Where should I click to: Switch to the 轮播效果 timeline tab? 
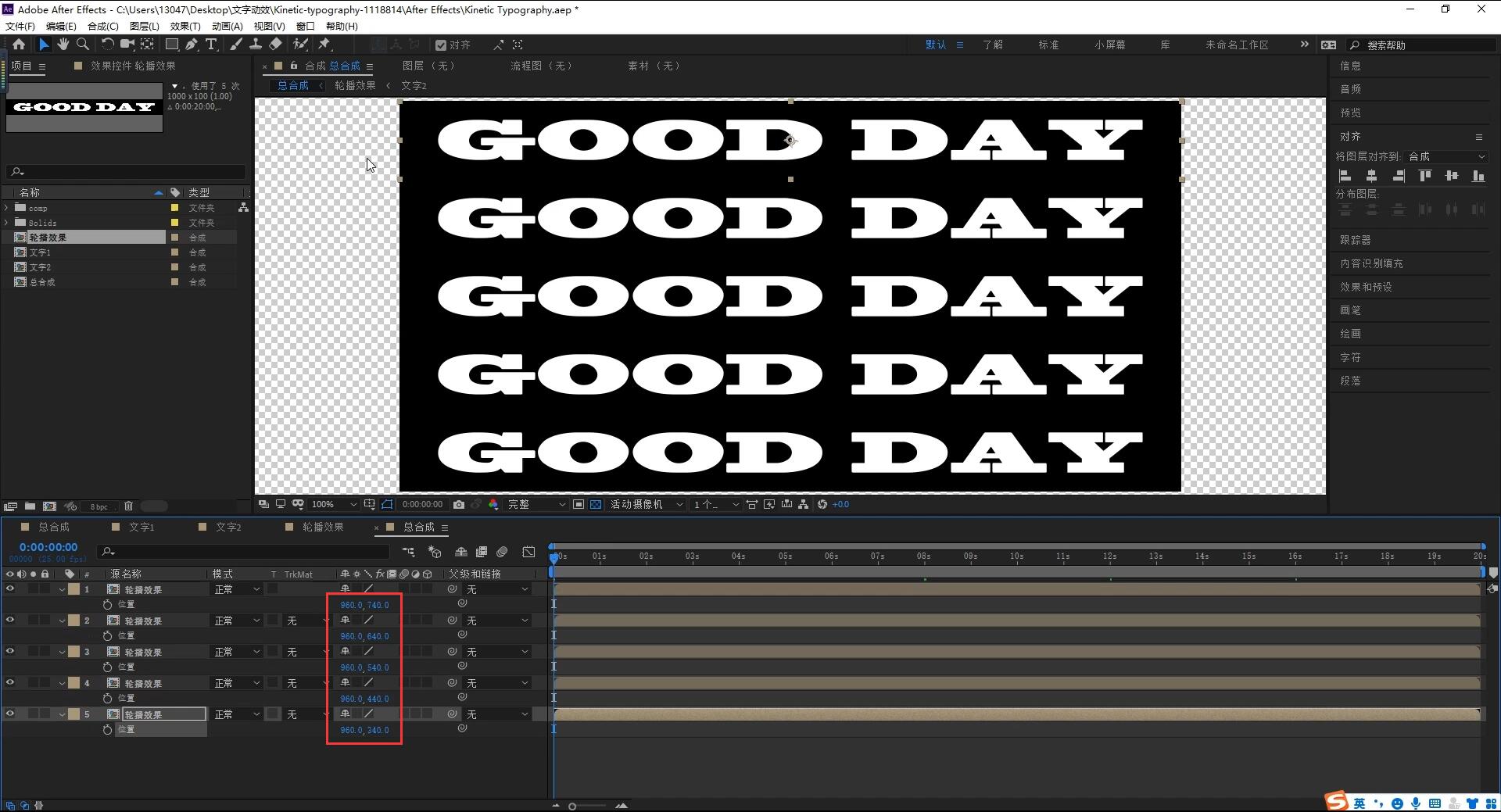[x=323, y=528]
